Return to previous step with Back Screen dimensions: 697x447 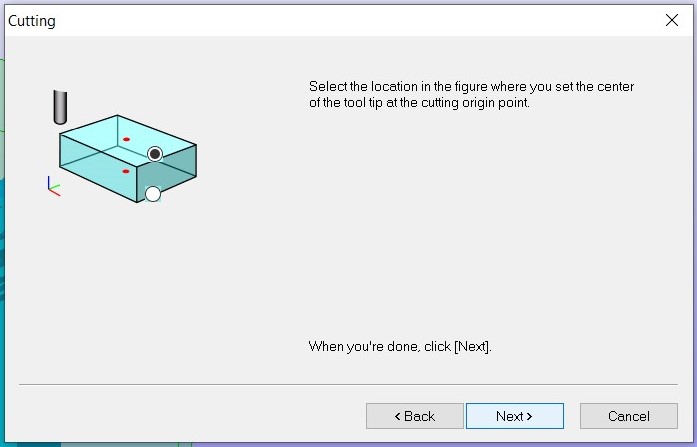415,416
